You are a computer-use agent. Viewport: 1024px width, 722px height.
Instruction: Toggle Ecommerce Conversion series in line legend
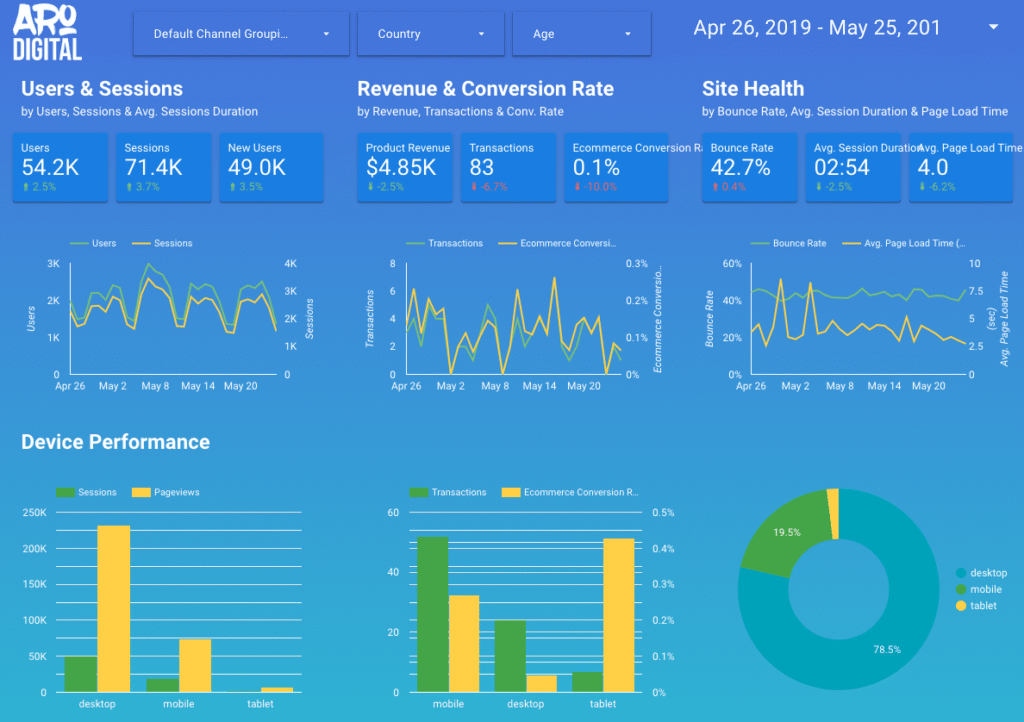pos(557,243)
